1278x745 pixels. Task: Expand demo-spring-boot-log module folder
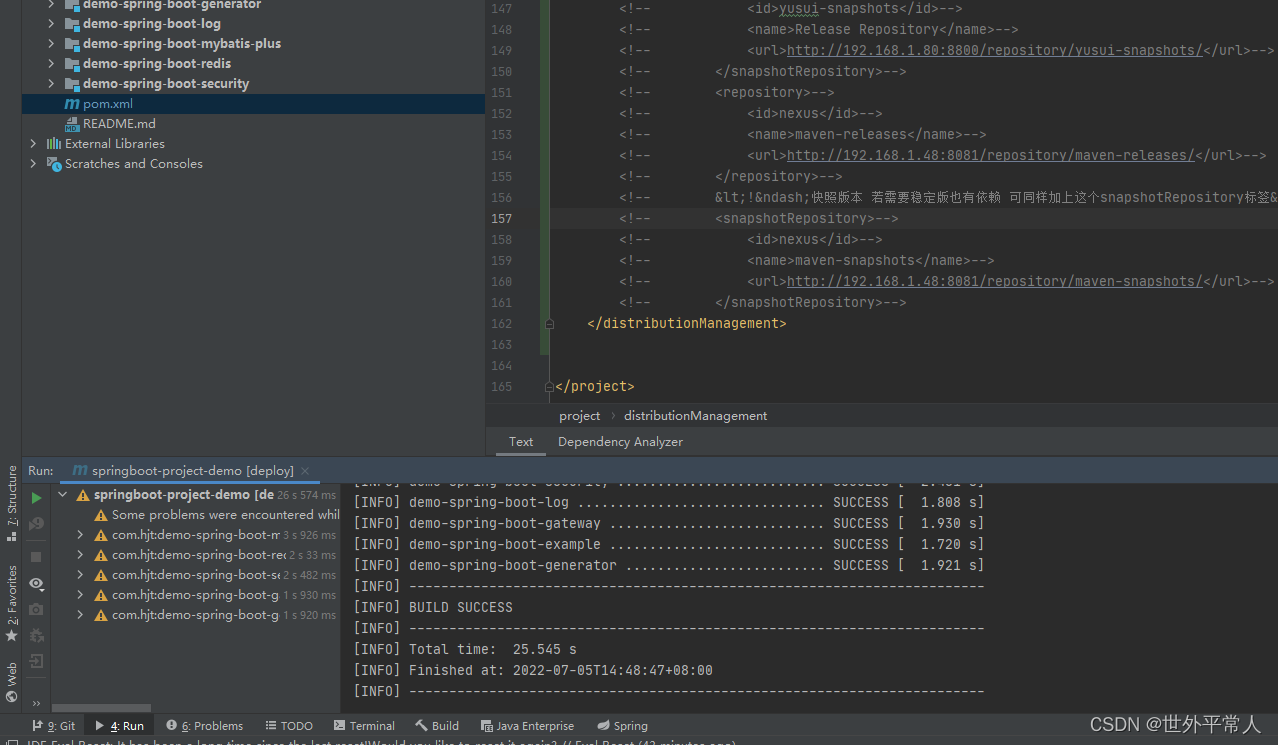pos(52,24)
